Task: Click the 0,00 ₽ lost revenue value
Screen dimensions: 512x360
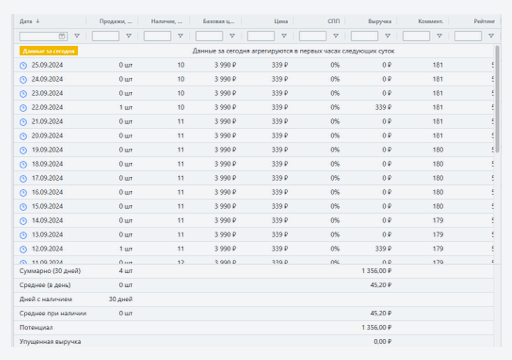Action: point(383,342)
